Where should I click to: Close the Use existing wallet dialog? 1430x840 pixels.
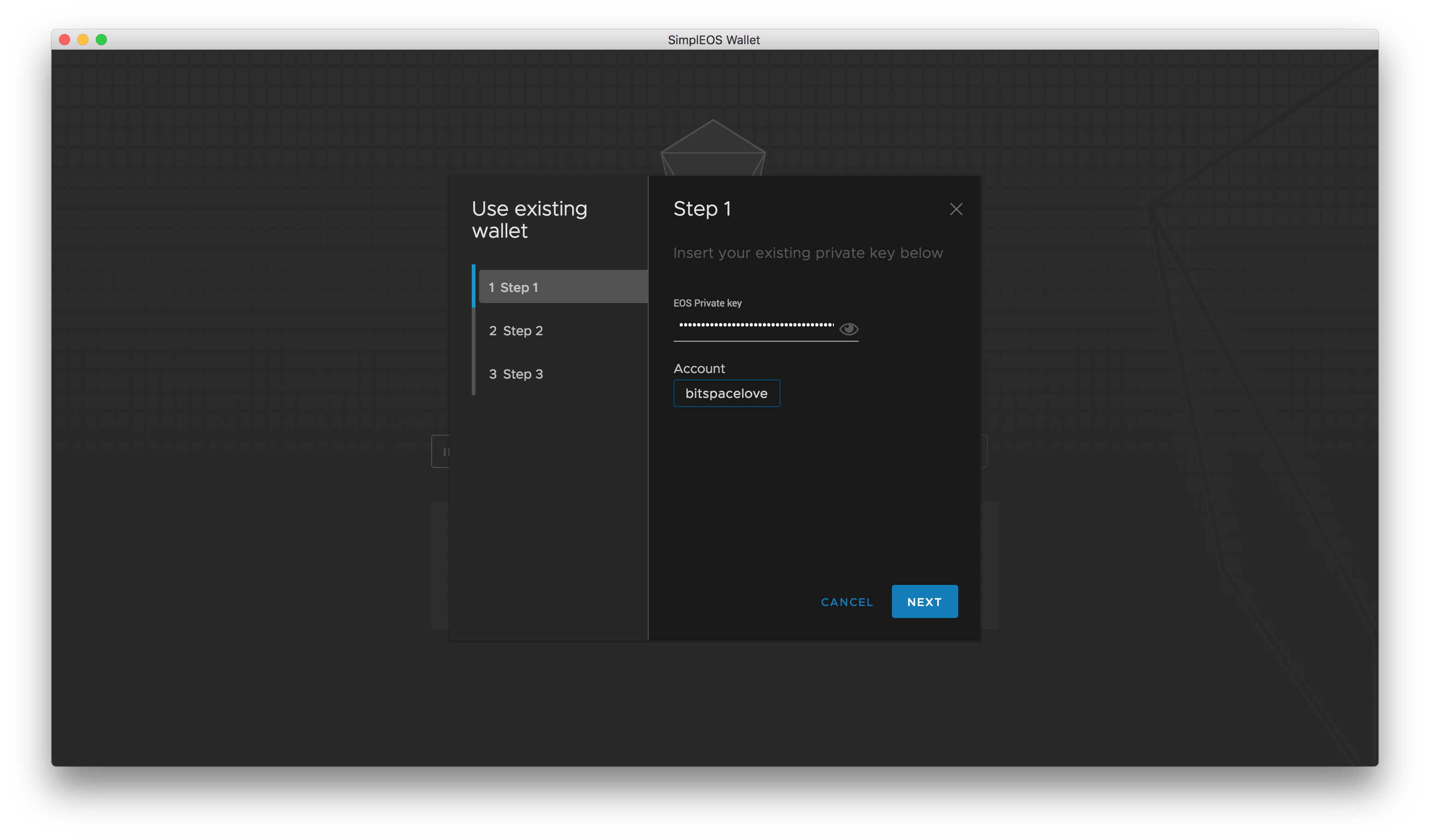(956, 209)
